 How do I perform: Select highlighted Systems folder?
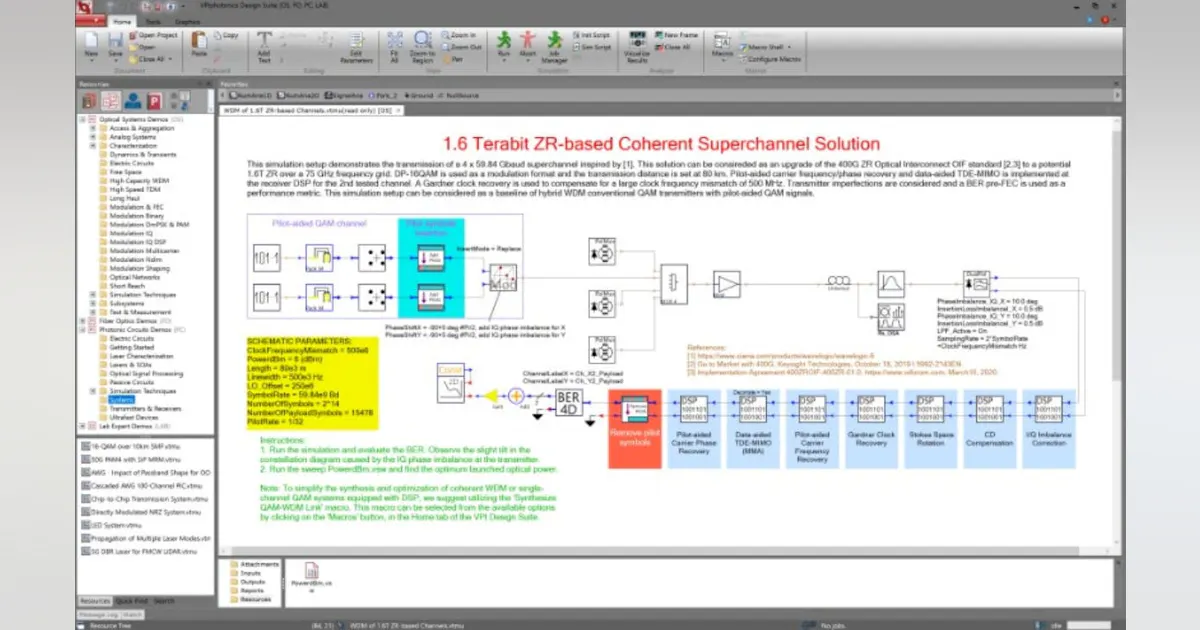pyautogui.click(x=120, y=399)
